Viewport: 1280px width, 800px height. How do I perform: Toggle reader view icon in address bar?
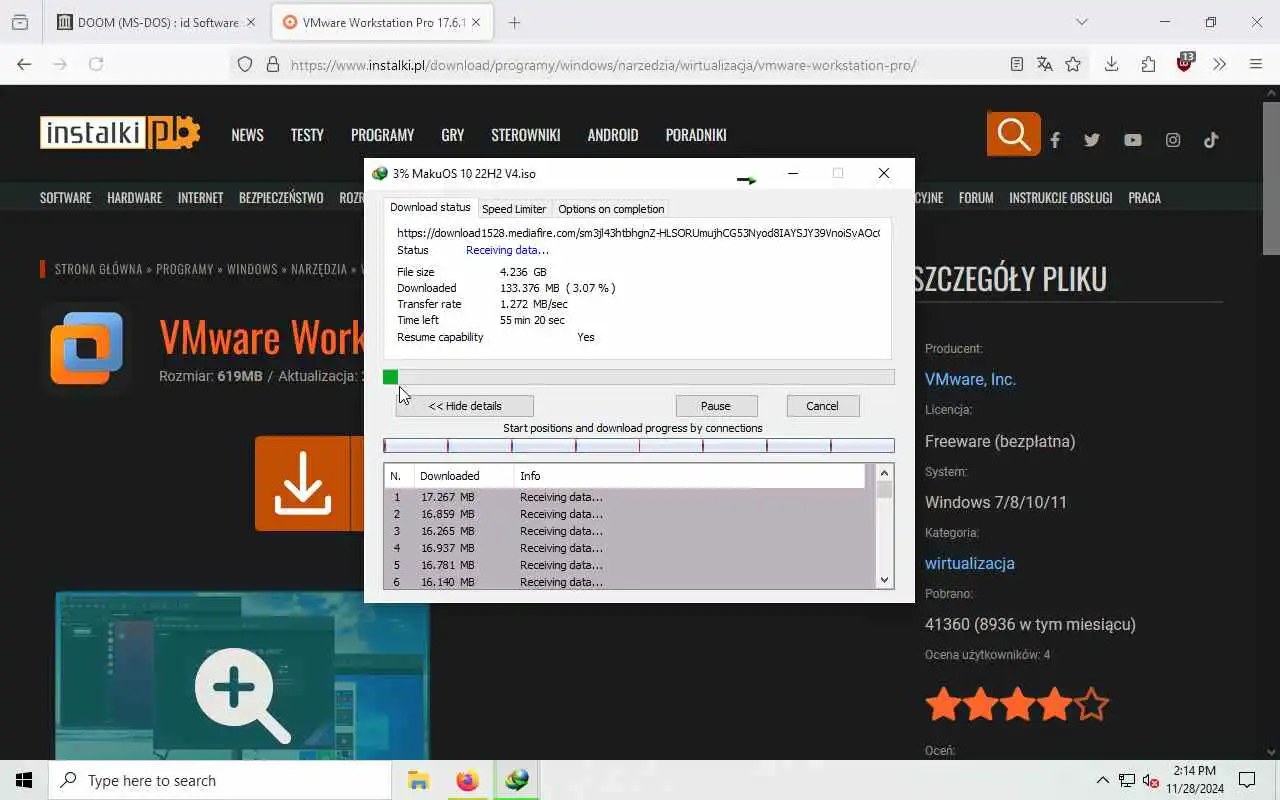[x=1017, y=64]
